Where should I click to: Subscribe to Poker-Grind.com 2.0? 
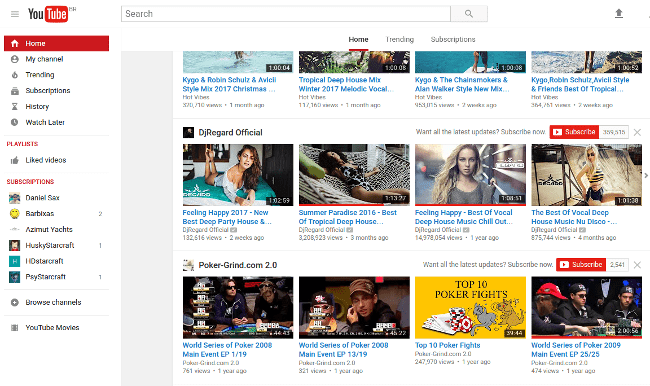tap(581, 265)
